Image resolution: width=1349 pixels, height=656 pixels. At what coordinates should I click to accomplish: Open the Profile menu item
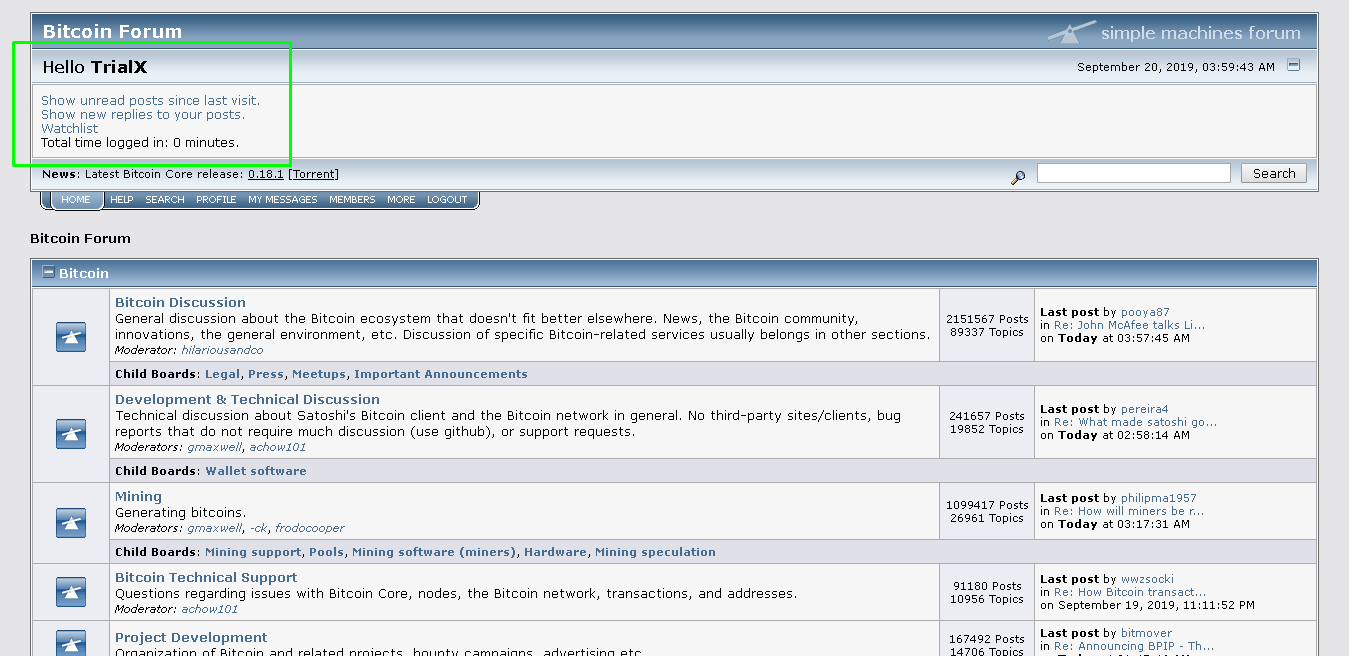coord(216,200)
